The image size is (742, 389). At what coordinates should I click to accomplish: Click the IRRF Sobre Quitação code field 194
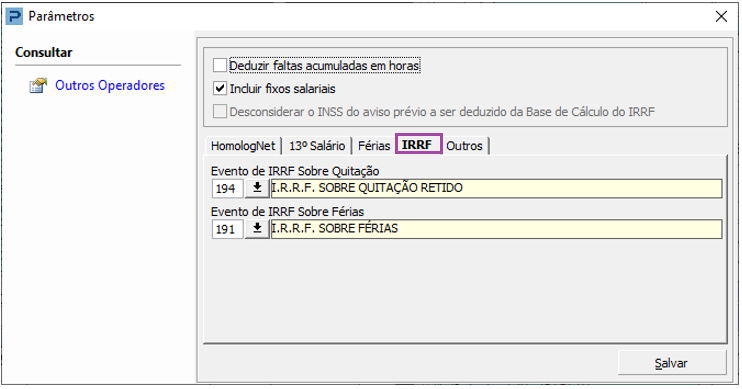pos(227,188)
